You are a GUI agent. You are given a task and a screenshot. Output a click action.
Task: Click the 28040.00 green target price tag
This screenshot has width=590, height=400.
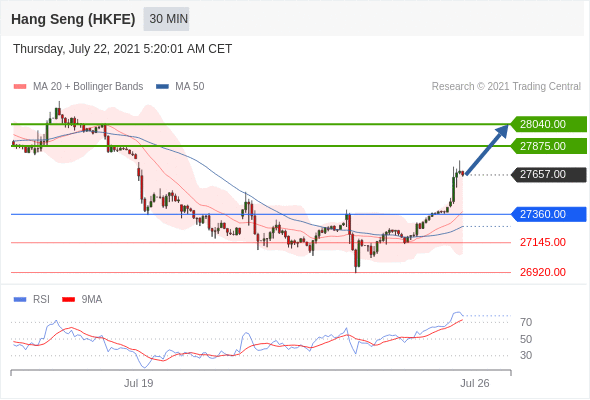click(549, 124)
